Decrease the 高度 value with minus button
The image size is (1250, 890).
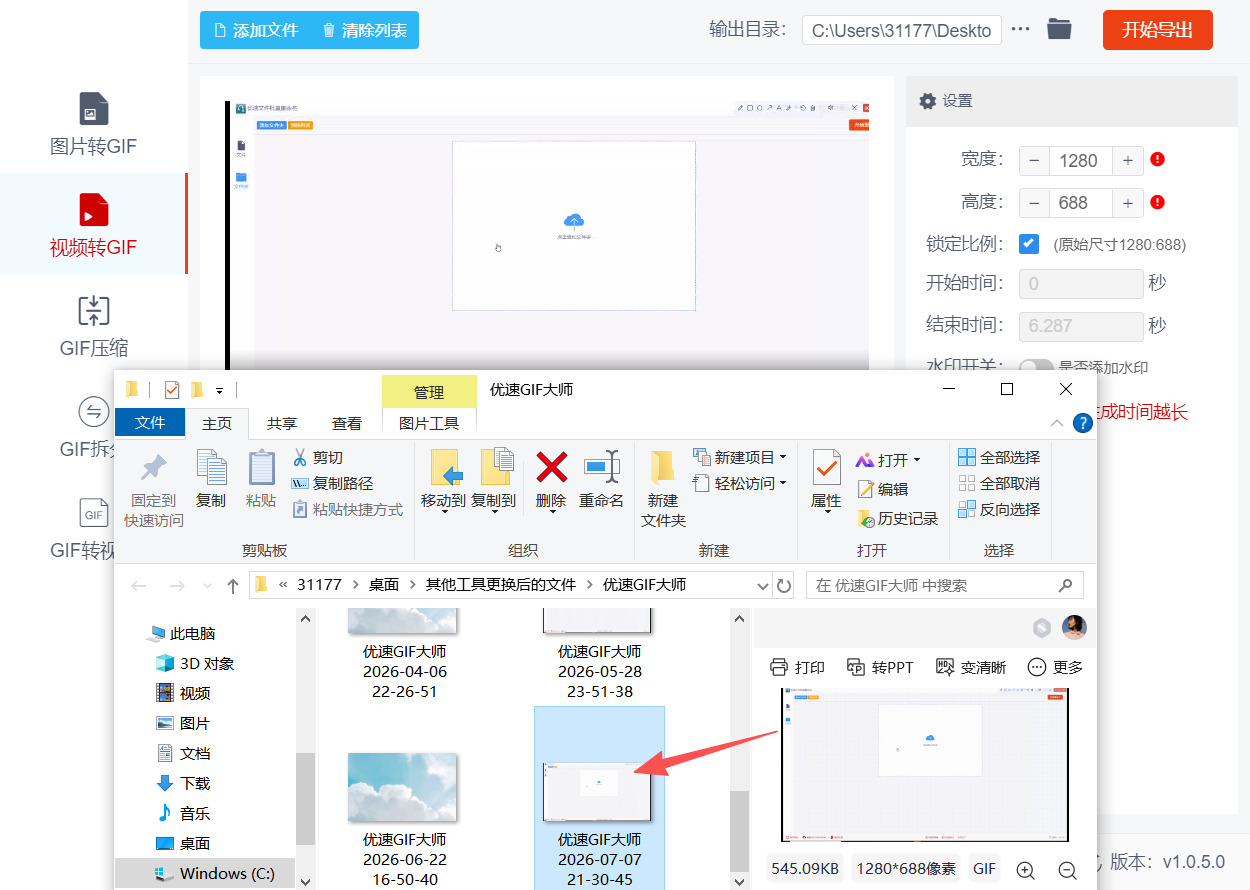click(x=1034, y=203)
